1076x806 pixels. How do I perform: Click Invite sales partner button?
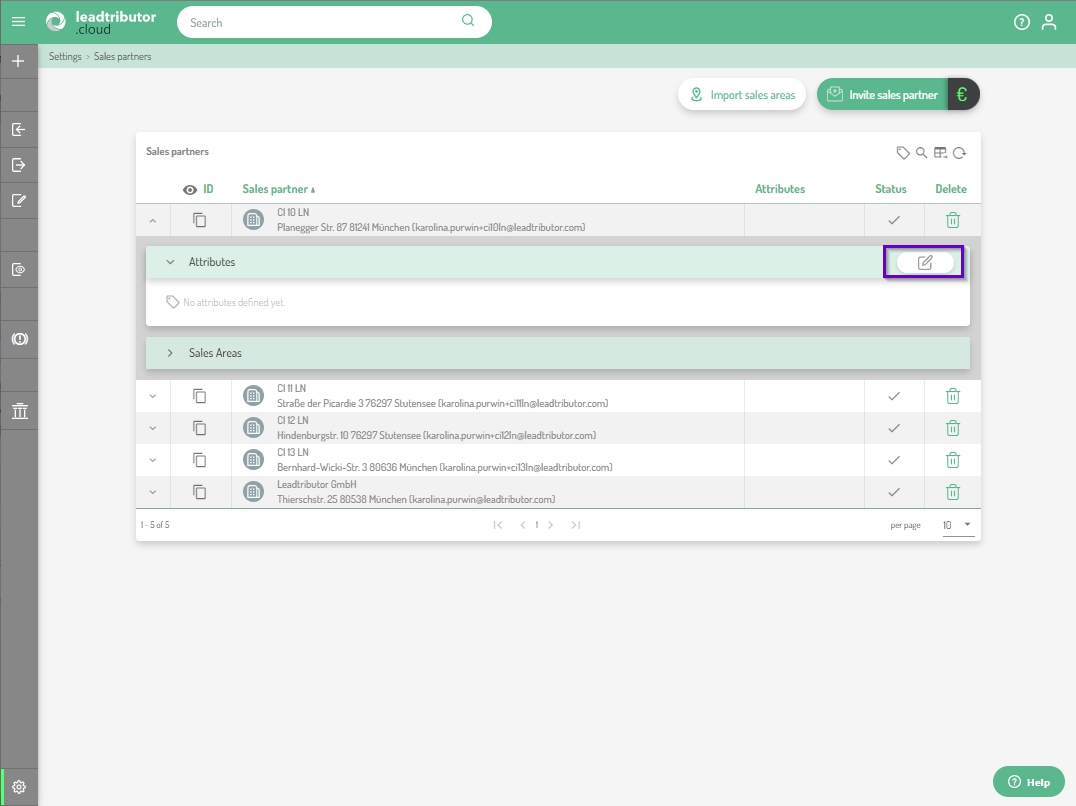[x=882, y=95]
